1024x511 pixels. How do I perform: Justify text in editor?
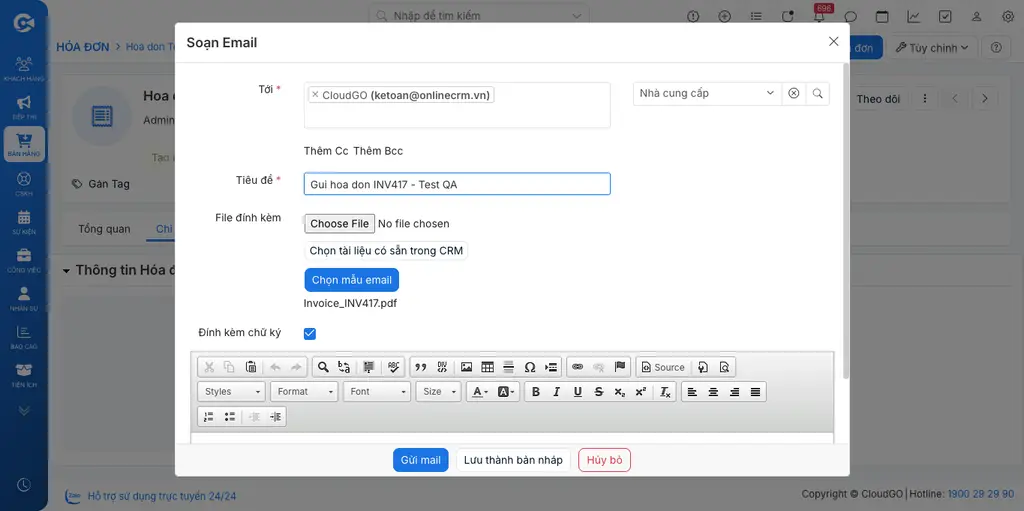pos(756,391)
